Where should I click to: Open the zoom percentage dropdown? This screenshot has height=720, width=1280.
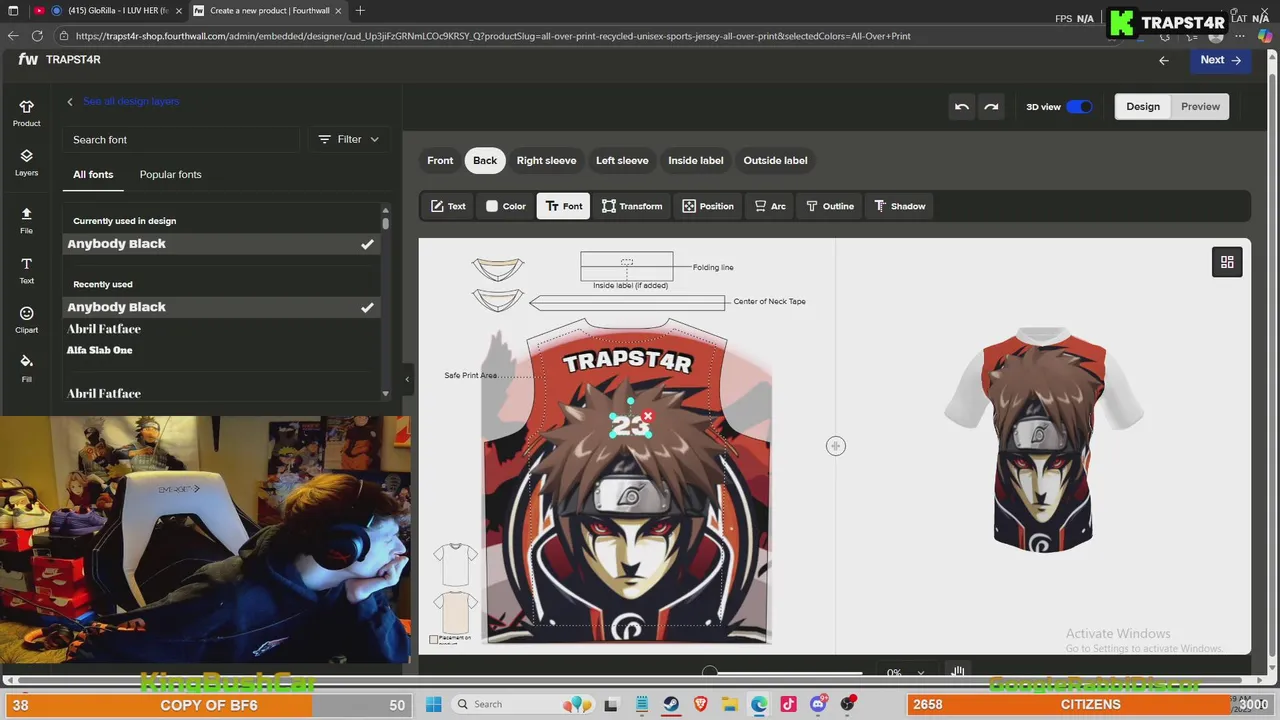[x=906, y=673]
